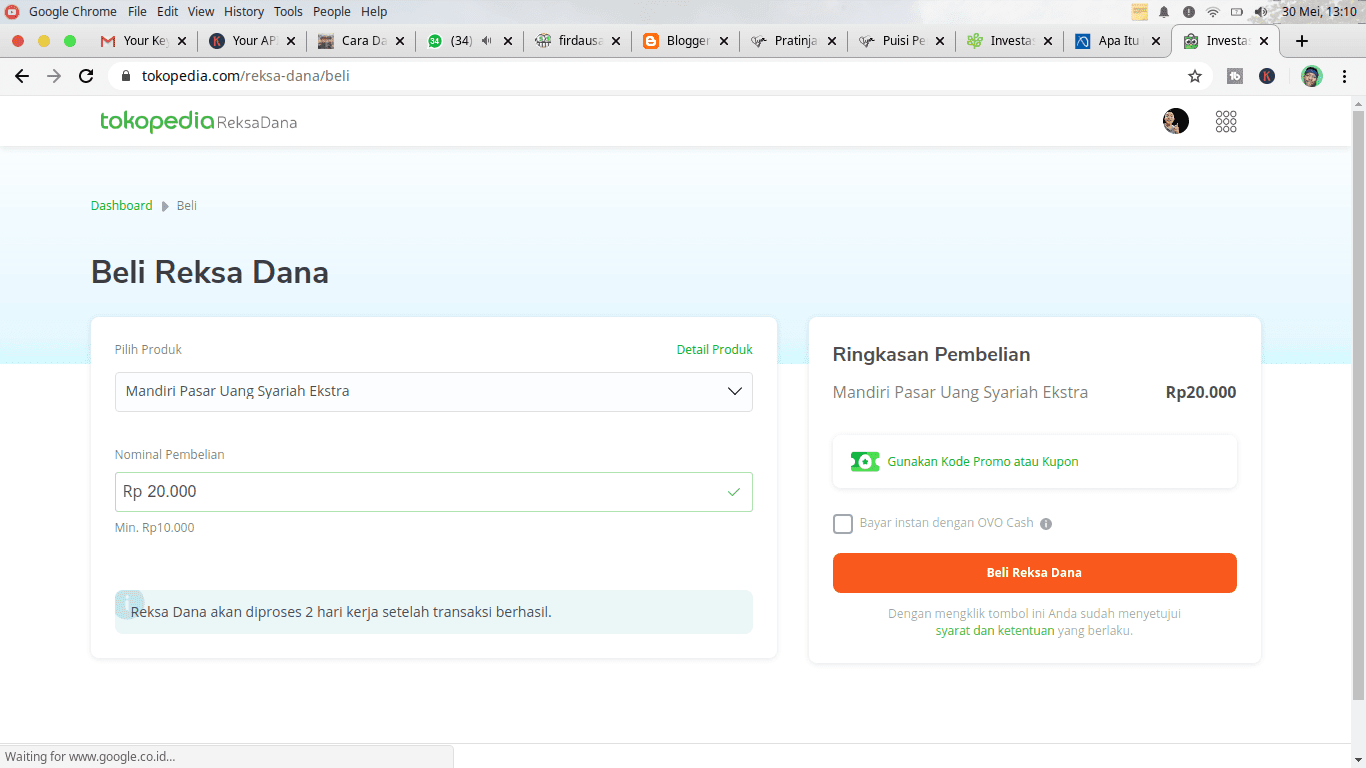The image size is (1366, 768).
Task: Click the orange 'Beli Reksa Dana' button
Action: pos(1034,573)
